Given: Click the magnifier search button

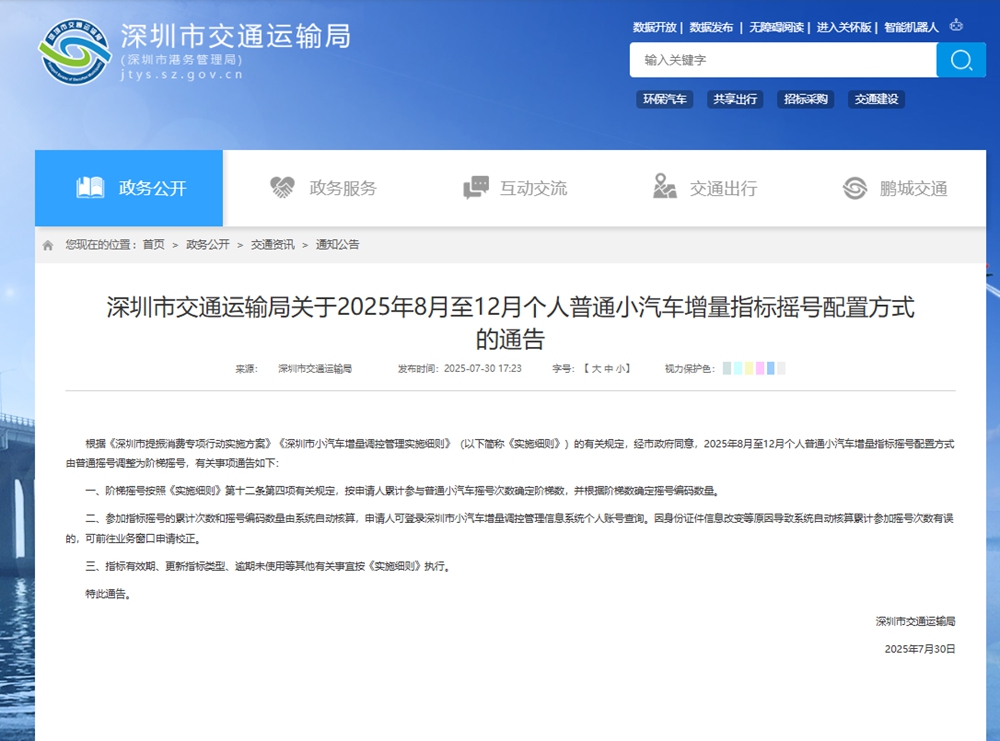Looking at the screenshot, I should tap(961, 60).
